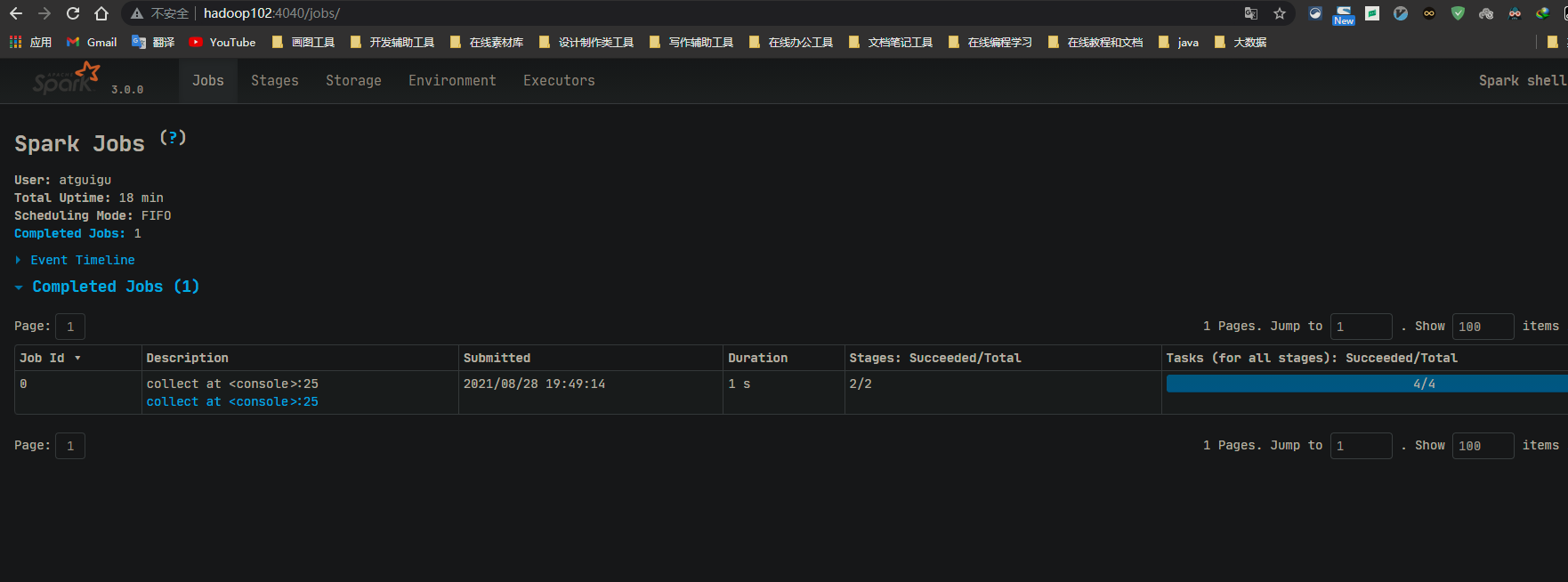This screenshot has height=582, width=1568.
Task: Expand the Event Timeline section
Action: [x=75, y=260]
